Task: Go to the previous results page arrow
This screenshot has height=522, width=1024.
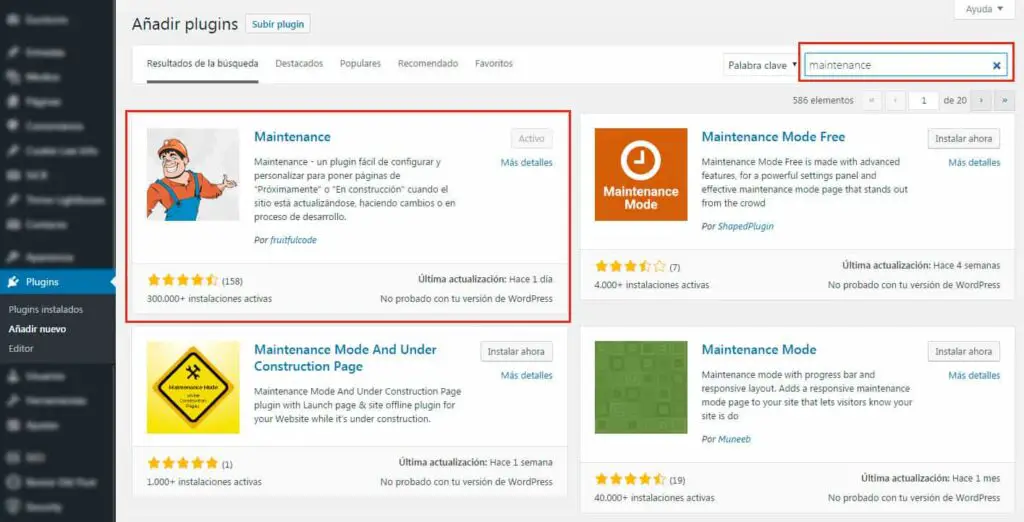Action: [895, 101]
